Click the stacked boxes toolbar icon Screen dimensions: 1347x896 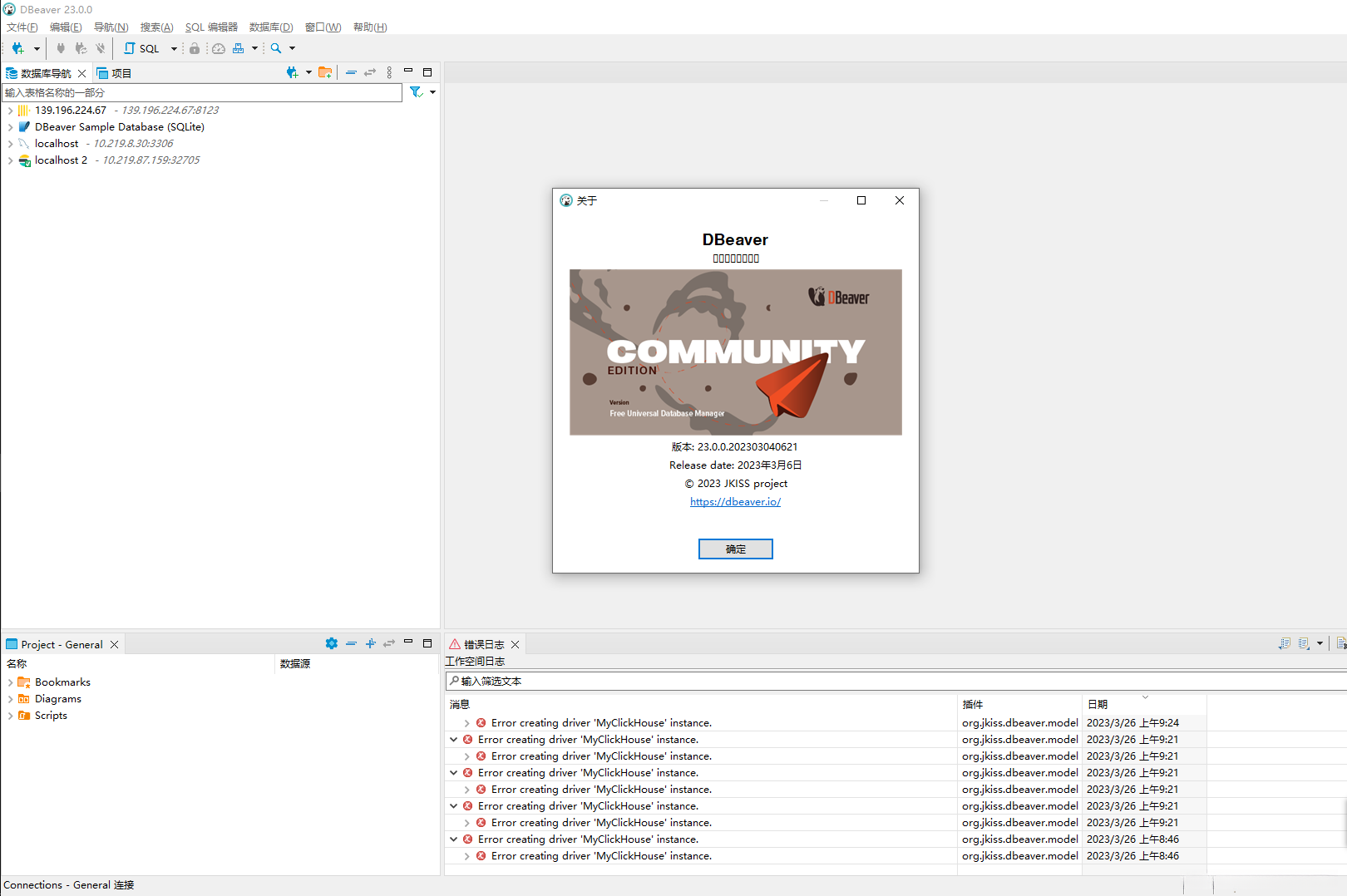[x=239, y=48]
